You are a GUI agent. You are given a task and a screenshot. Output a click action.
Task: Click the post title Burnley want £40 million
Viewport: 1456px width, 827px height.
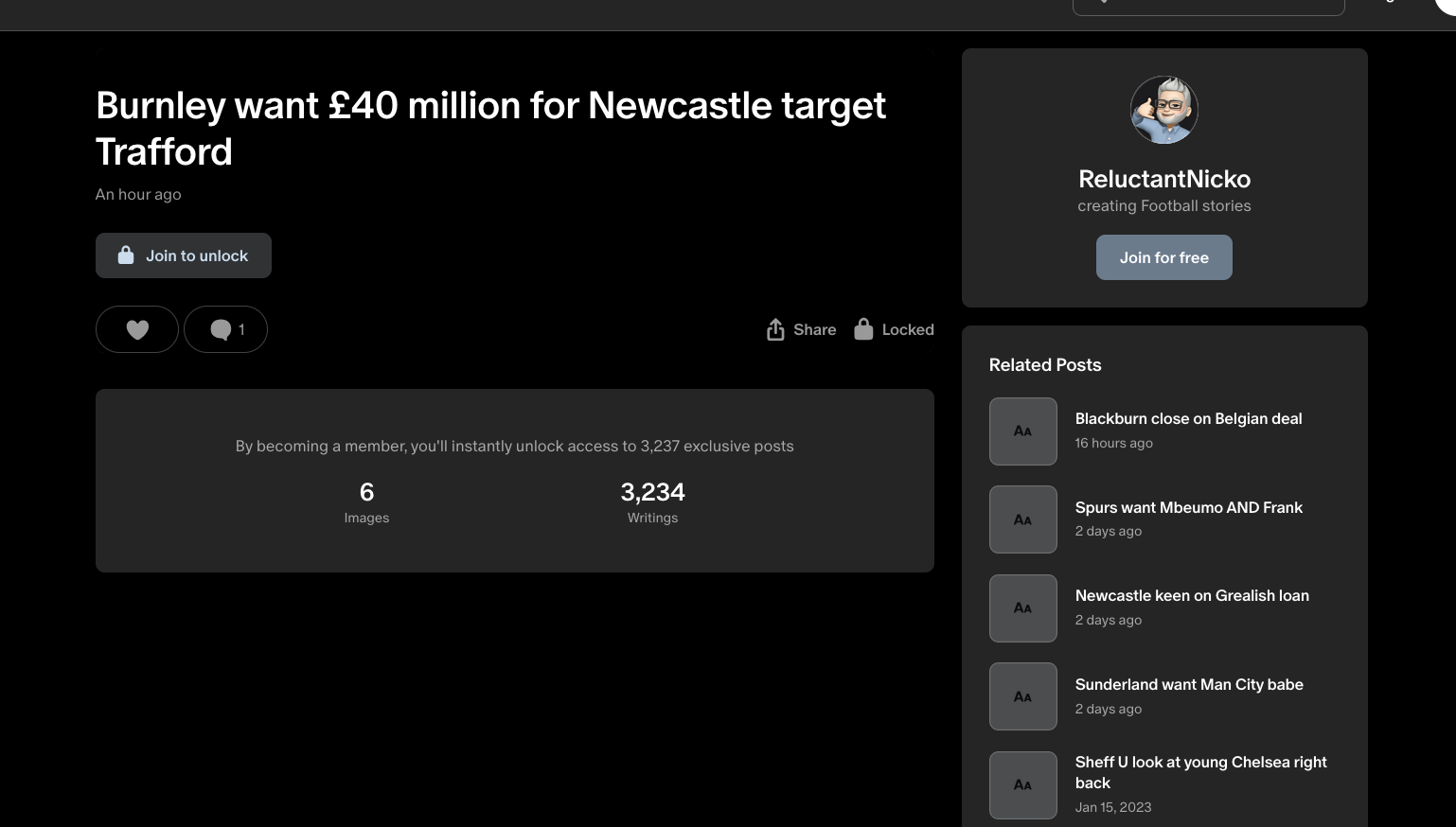click(490, 128)
